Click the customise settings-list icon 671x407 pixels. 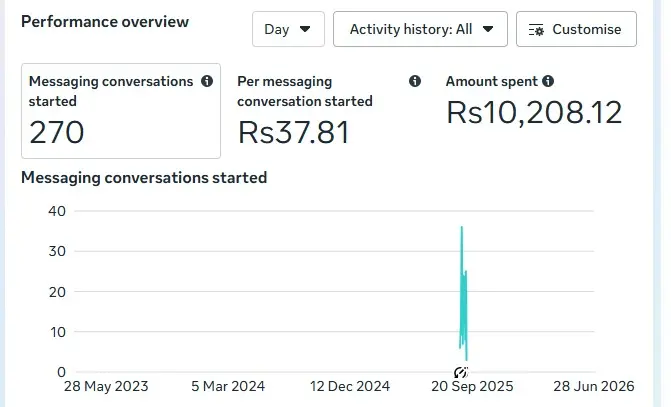536,30
